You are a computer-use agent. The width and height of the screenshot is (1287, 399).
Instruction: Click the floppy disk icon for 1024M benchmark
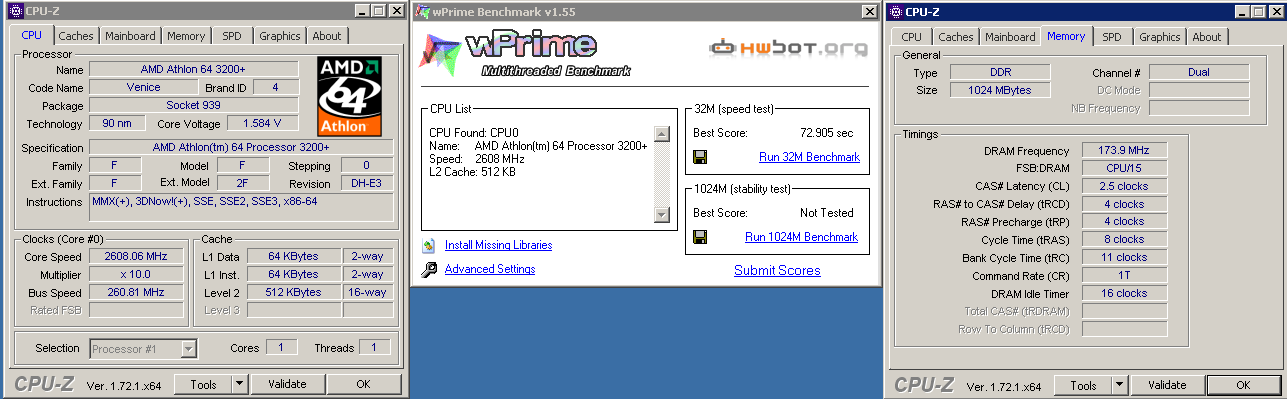point(700,237)
